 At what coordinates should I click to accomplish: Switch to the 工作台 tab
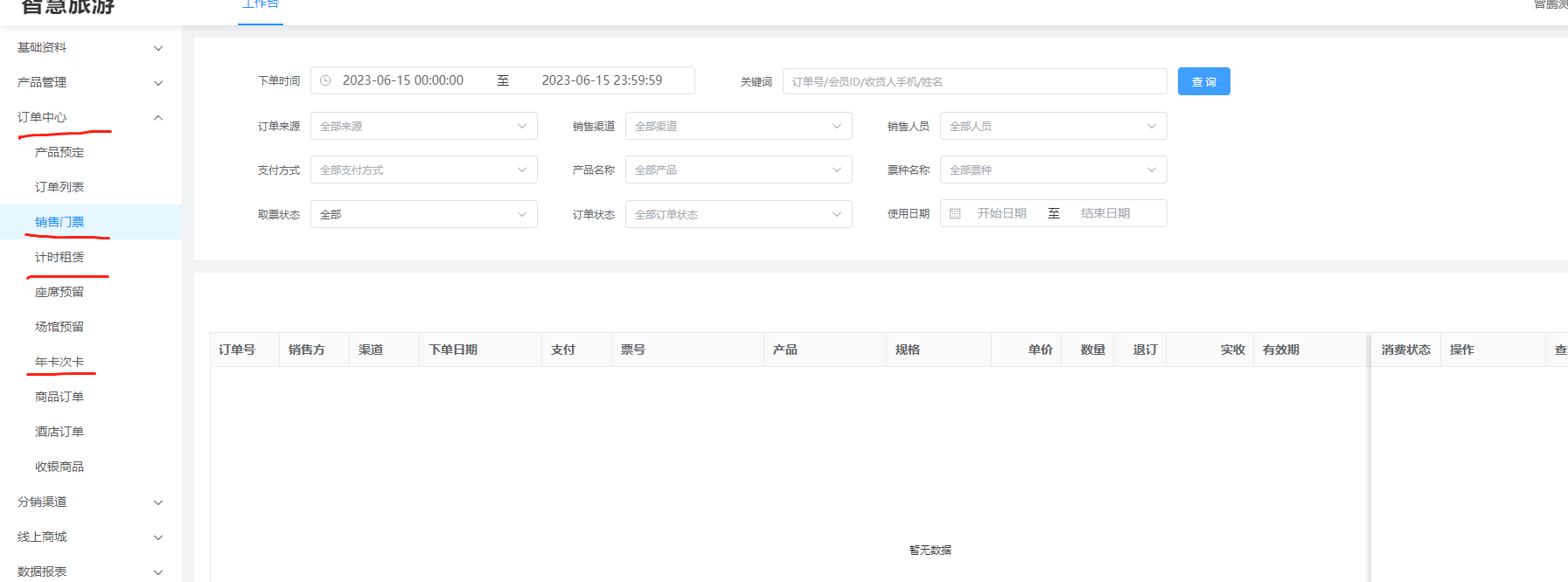tap(261, 5)
